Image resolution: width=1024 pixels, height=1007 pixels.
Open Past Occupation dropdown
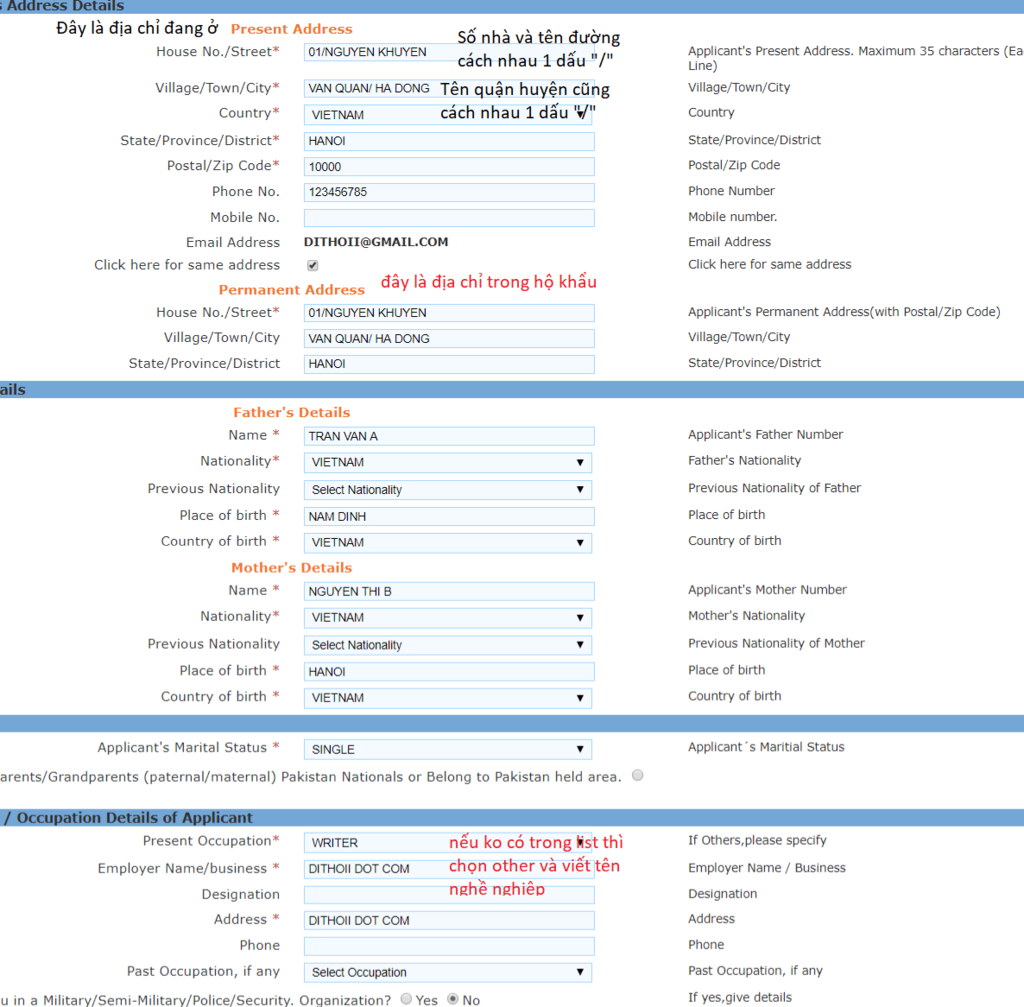click(448, 972)
